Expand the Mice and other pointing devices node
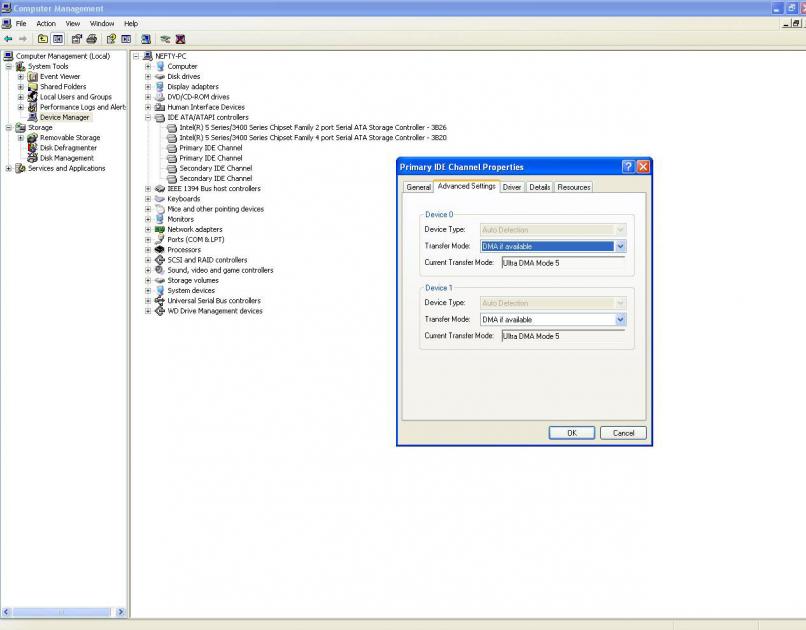806x630 pixels. click(148, 209)
